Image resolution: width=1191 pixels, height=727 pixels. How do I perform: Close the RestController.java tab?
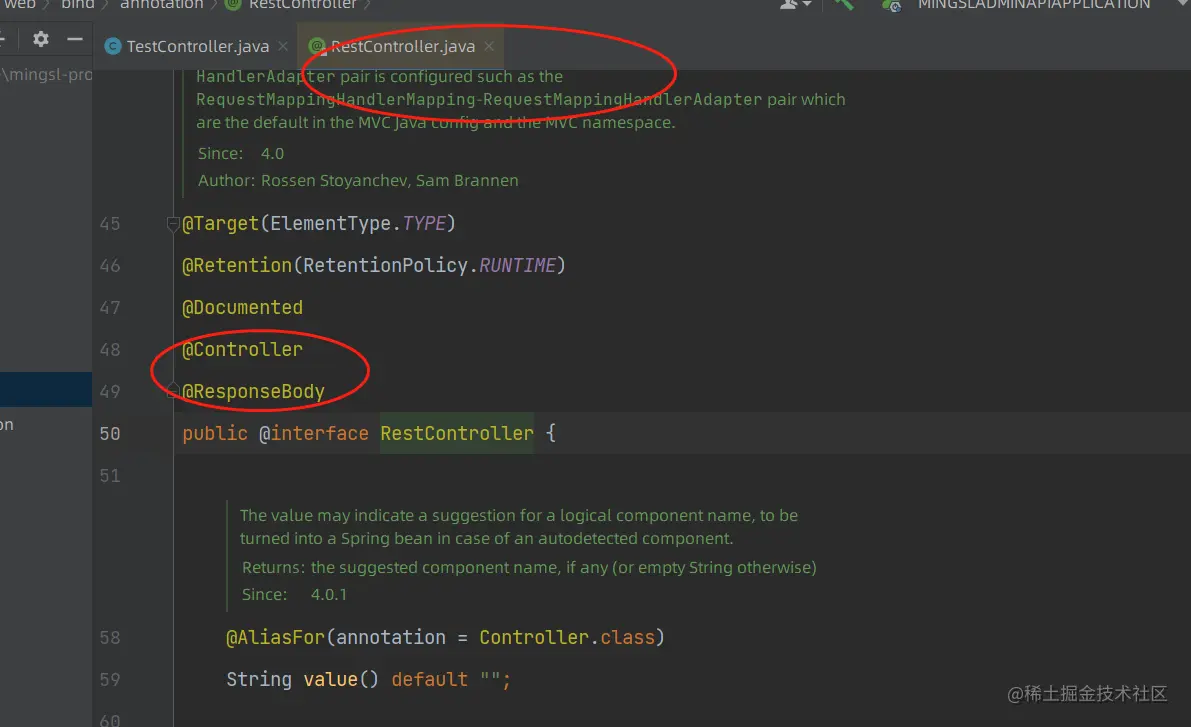click(489, 46)
